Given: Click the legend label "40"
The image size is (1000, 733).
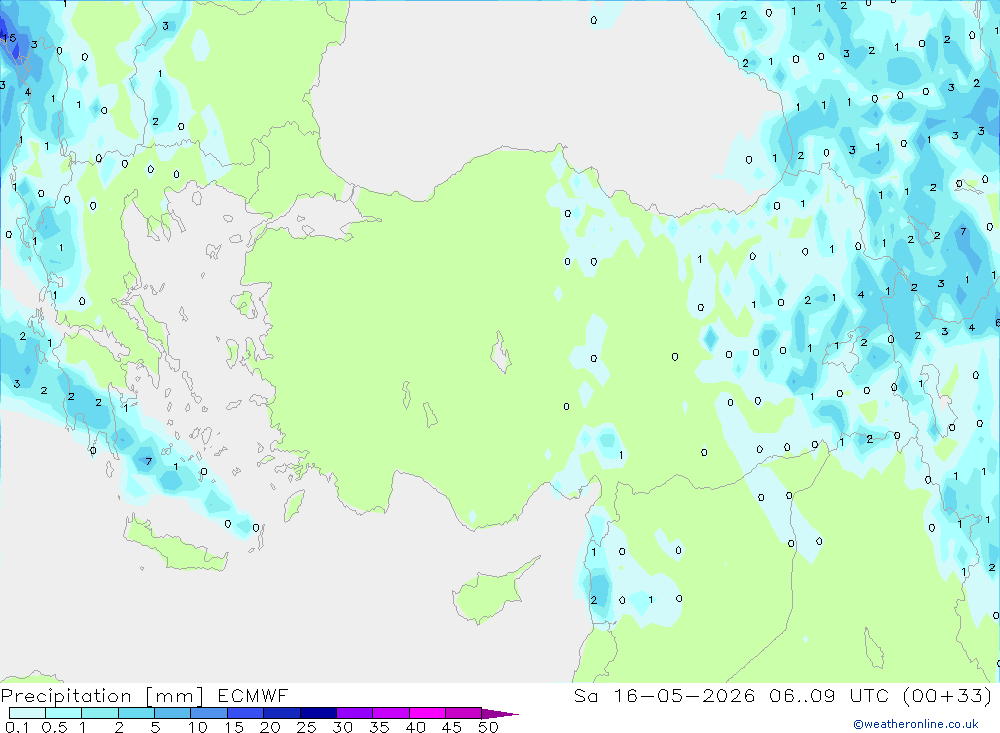Looking at the screenshot, I should tap(415, 727).
